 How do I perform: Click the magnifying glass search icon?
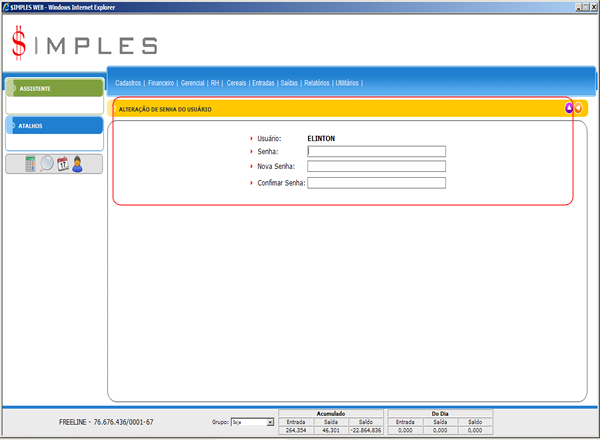pyautogui.click(x=47, y=164)
